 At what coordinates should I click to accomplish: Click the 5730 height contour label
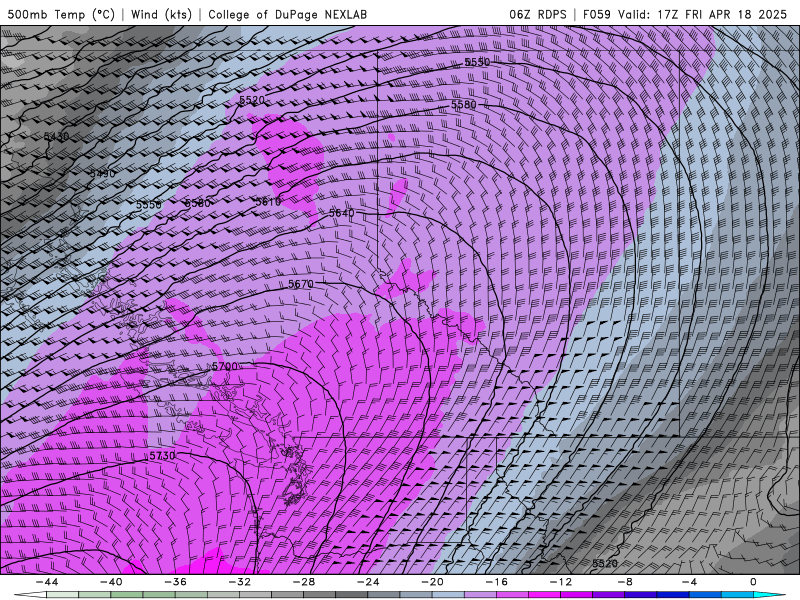coord(162,456)
